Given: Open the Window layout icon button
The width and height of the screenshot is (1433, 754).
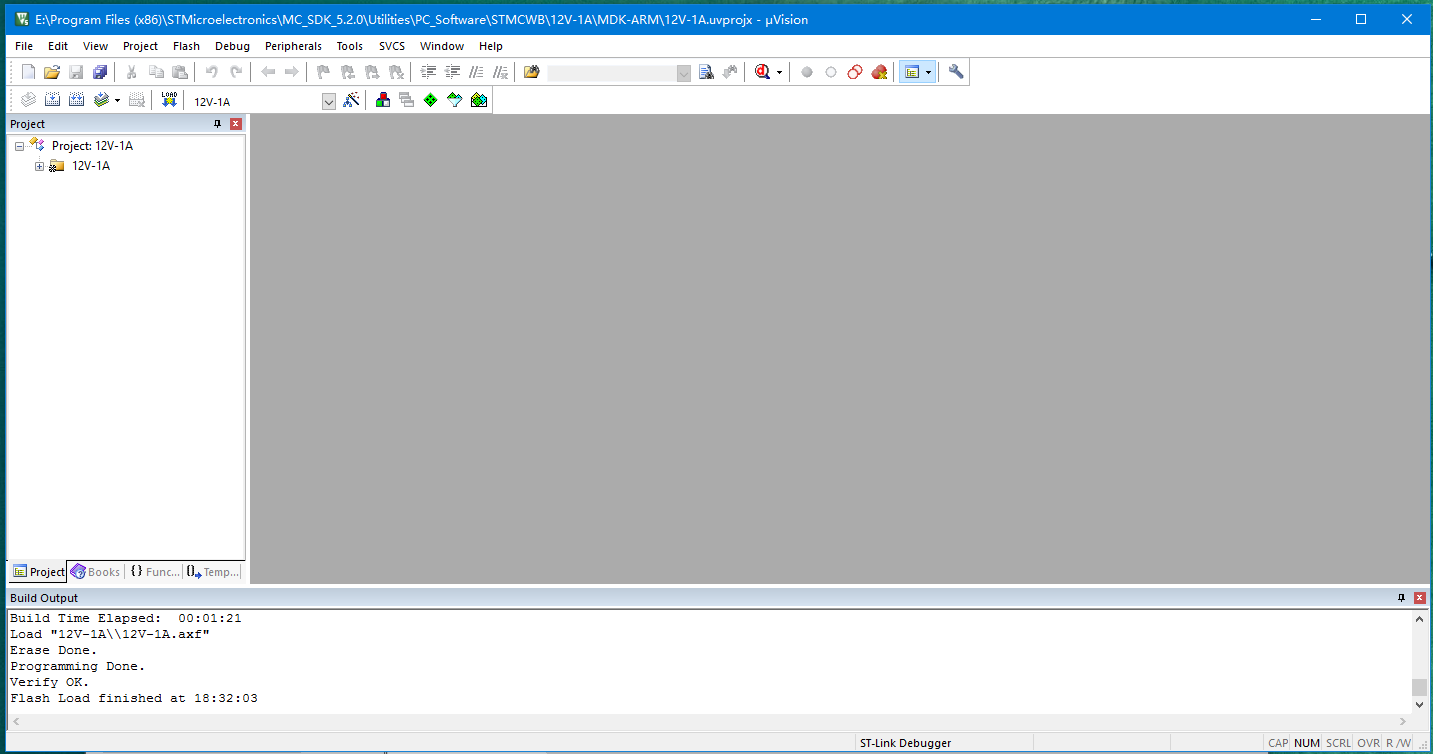Looking at the screenshot, I should [911, 72].
